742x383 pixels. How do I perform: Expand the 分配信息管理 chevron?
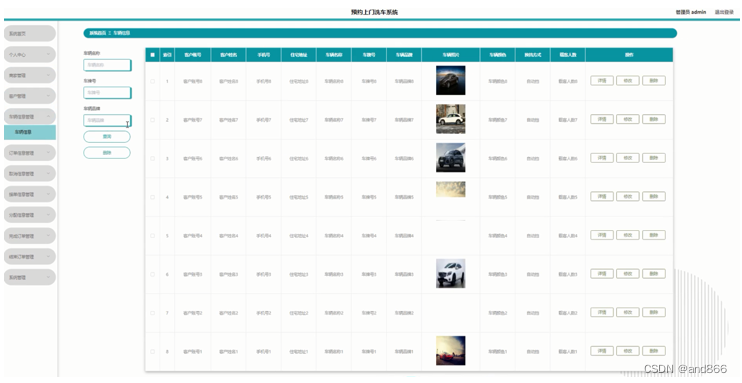tap(48, 215)
